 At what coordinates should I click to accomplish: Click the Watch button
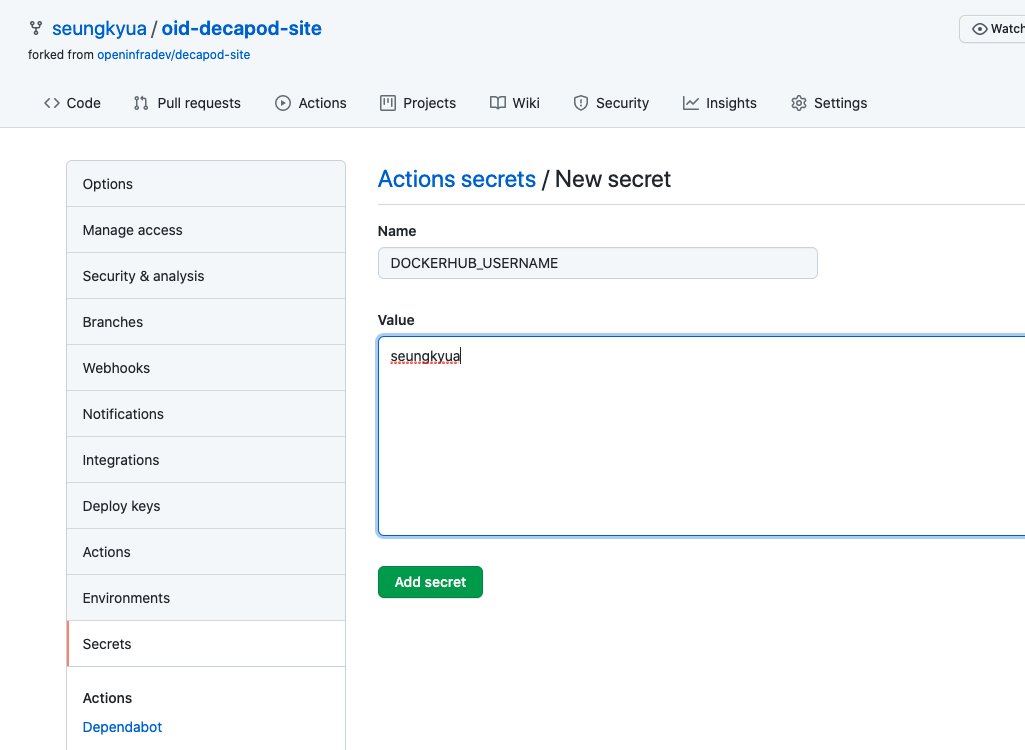coord(992,29)
